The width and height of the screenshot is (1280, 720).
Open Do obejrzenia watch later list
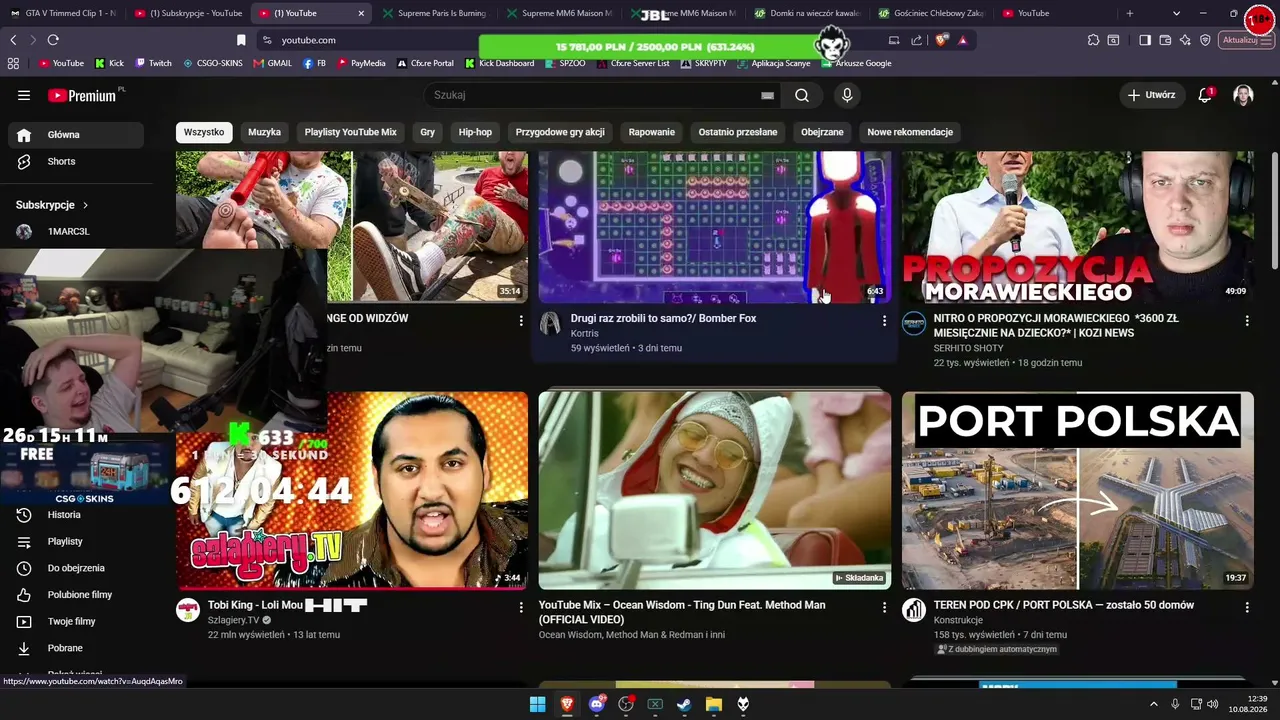(x=76, y=568)
